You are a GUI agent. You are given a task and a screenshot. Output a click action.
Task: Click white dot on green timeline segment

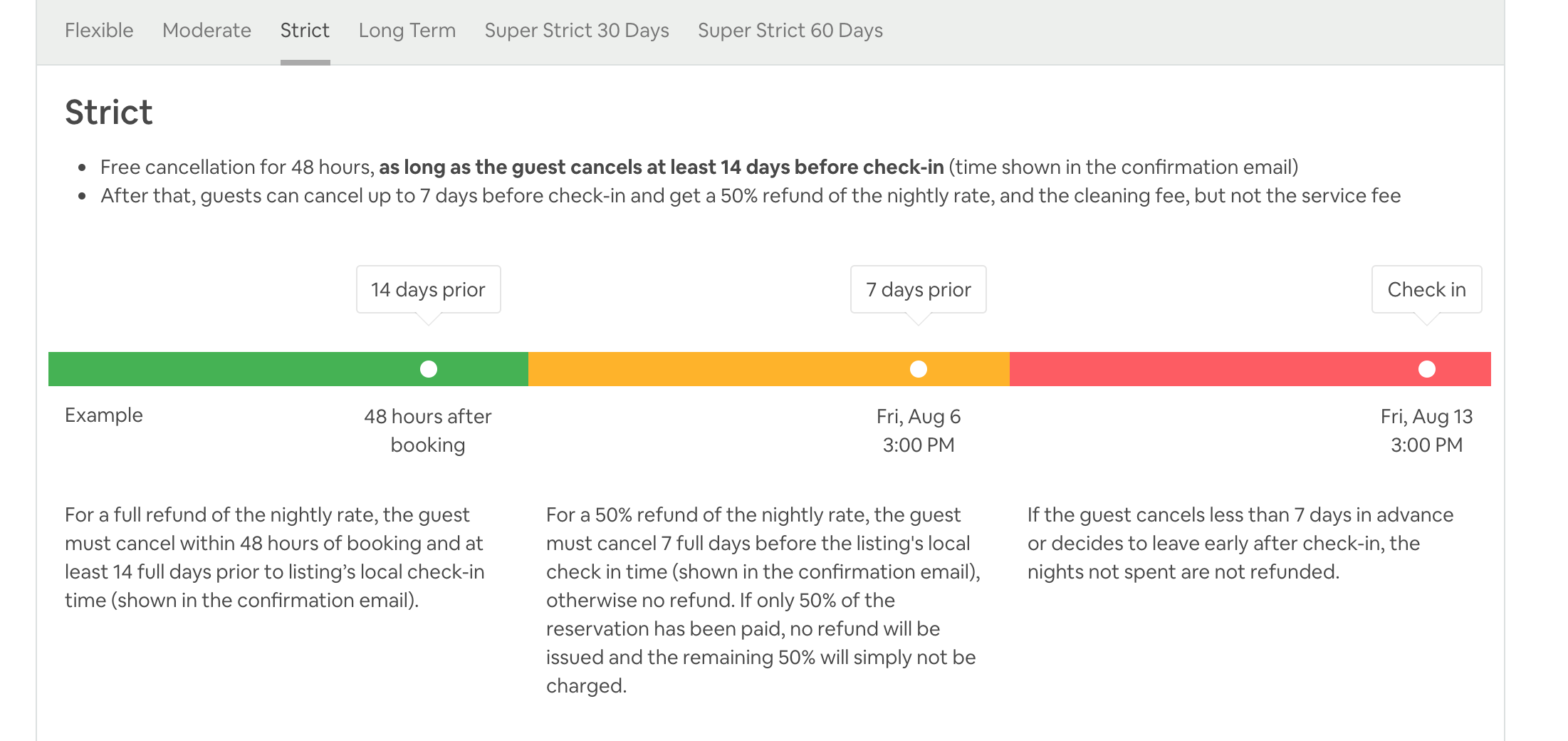click(429, 369)
